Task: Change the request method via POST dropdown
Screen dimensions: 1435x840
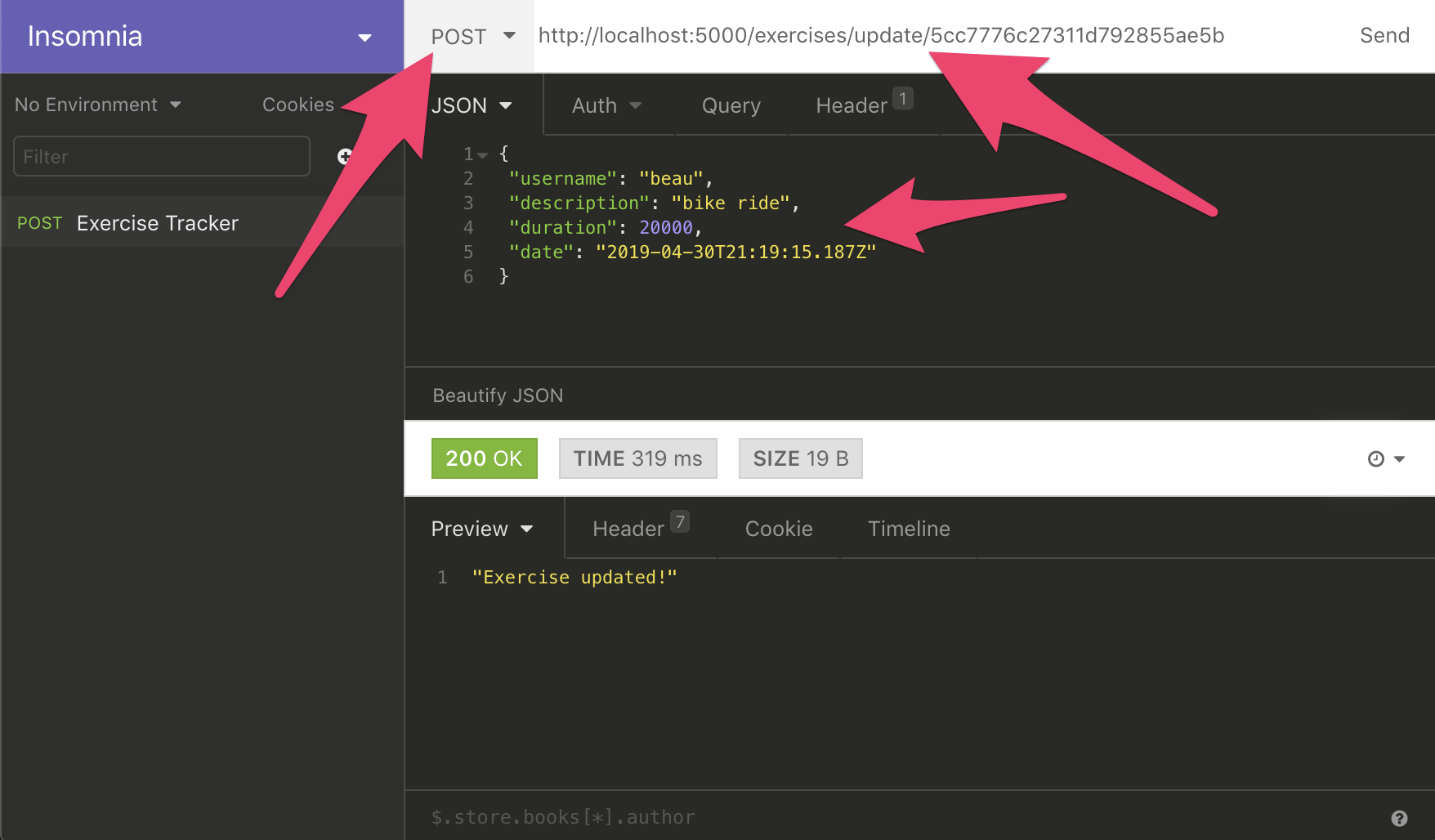Action: (x=472, y=36)
